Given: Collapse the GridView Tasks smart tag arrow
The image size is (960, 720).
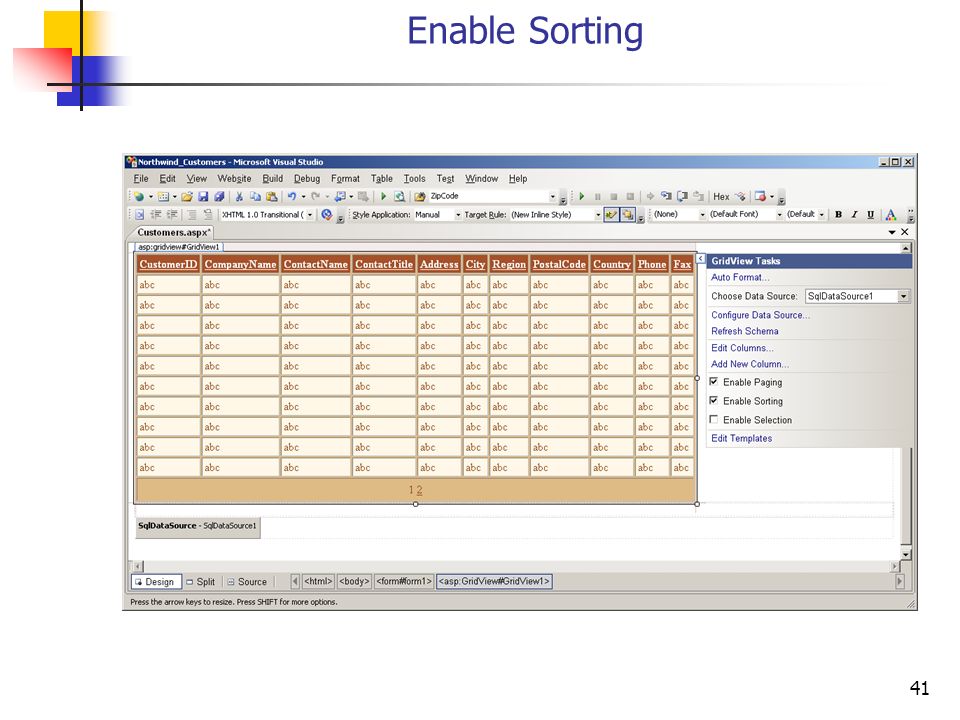Looking at the screenshot, I should pyautogui.click(x=700, y=259).
